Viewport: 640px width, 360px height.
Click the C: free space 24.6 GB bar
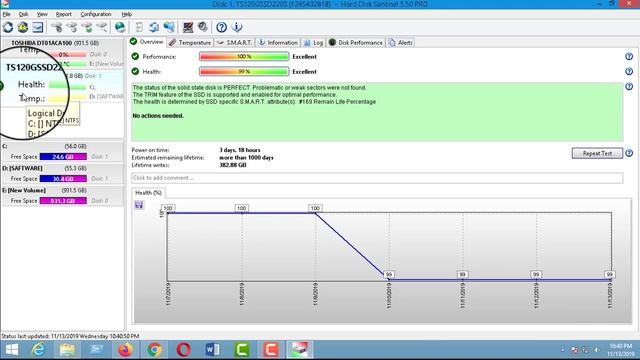click(x=63, y=156)
